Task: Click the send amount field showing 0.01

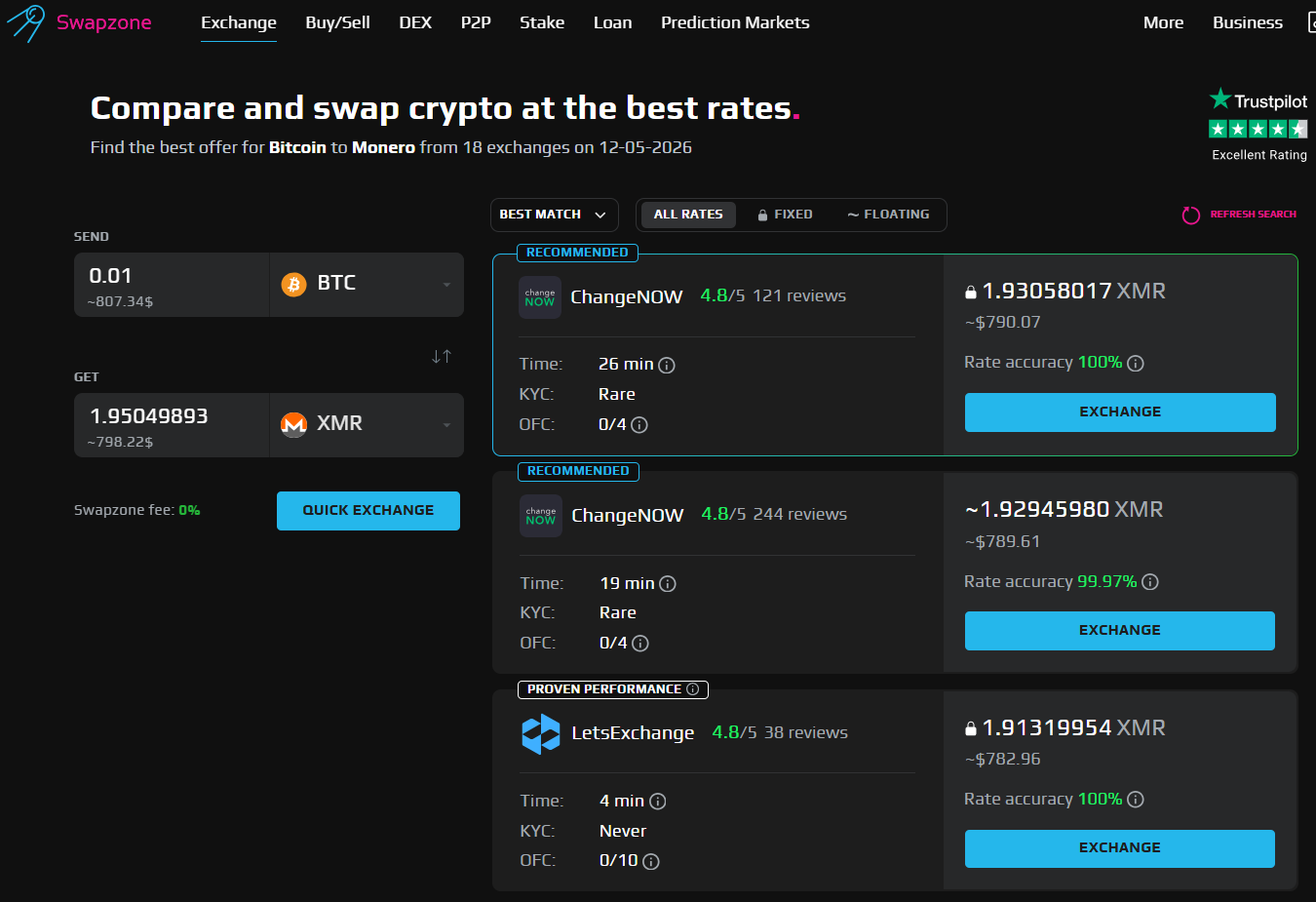Action: (172, 285)
